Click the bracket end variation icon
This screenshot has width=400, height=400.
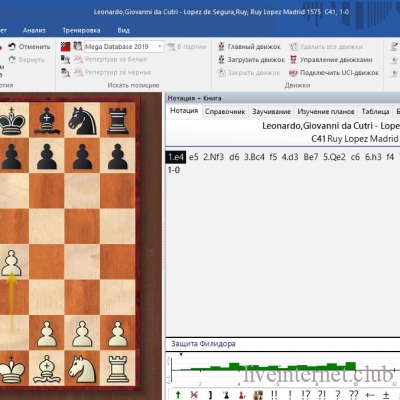coord(210,395)
